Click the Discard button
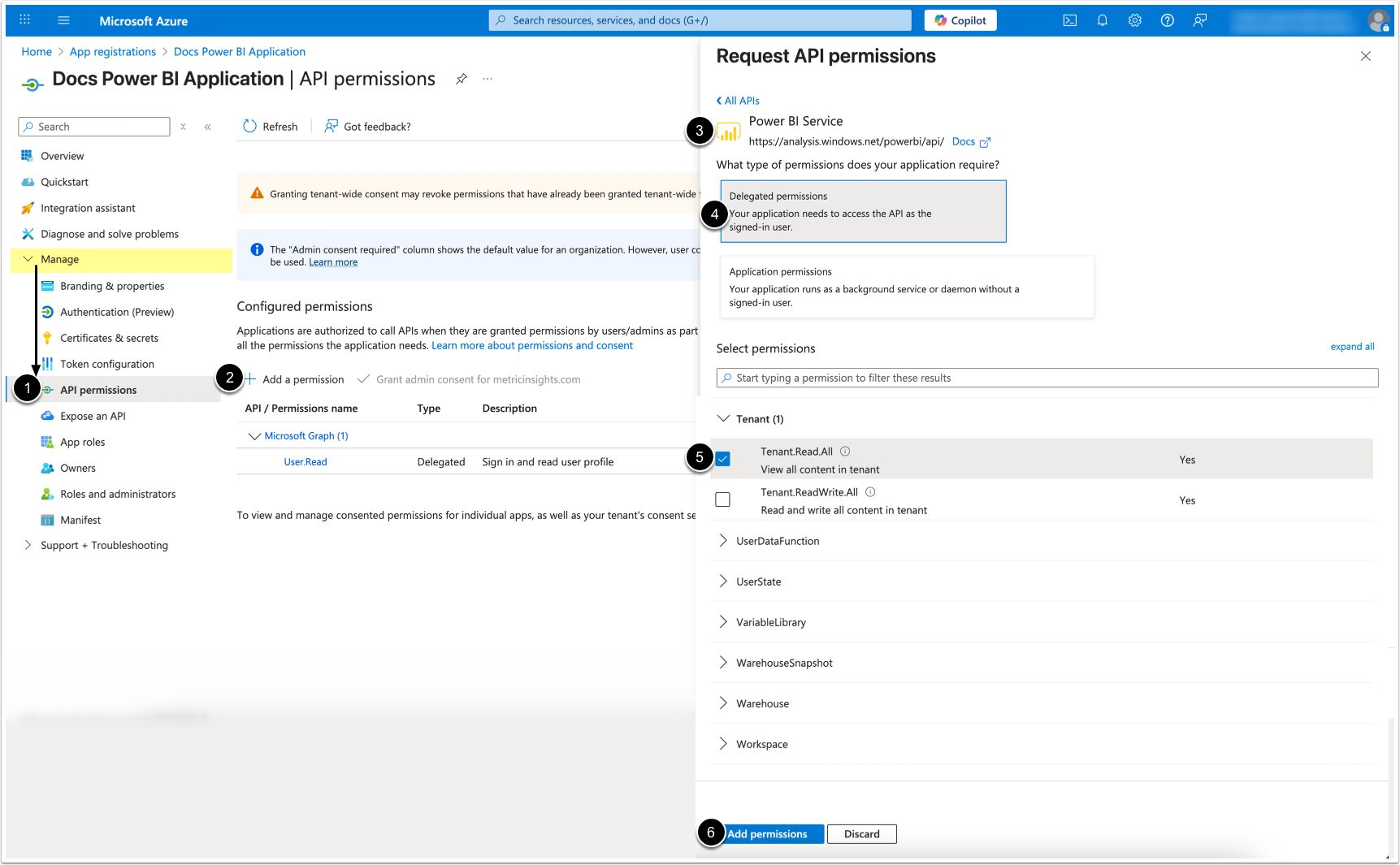 click(x=862, y=834)
